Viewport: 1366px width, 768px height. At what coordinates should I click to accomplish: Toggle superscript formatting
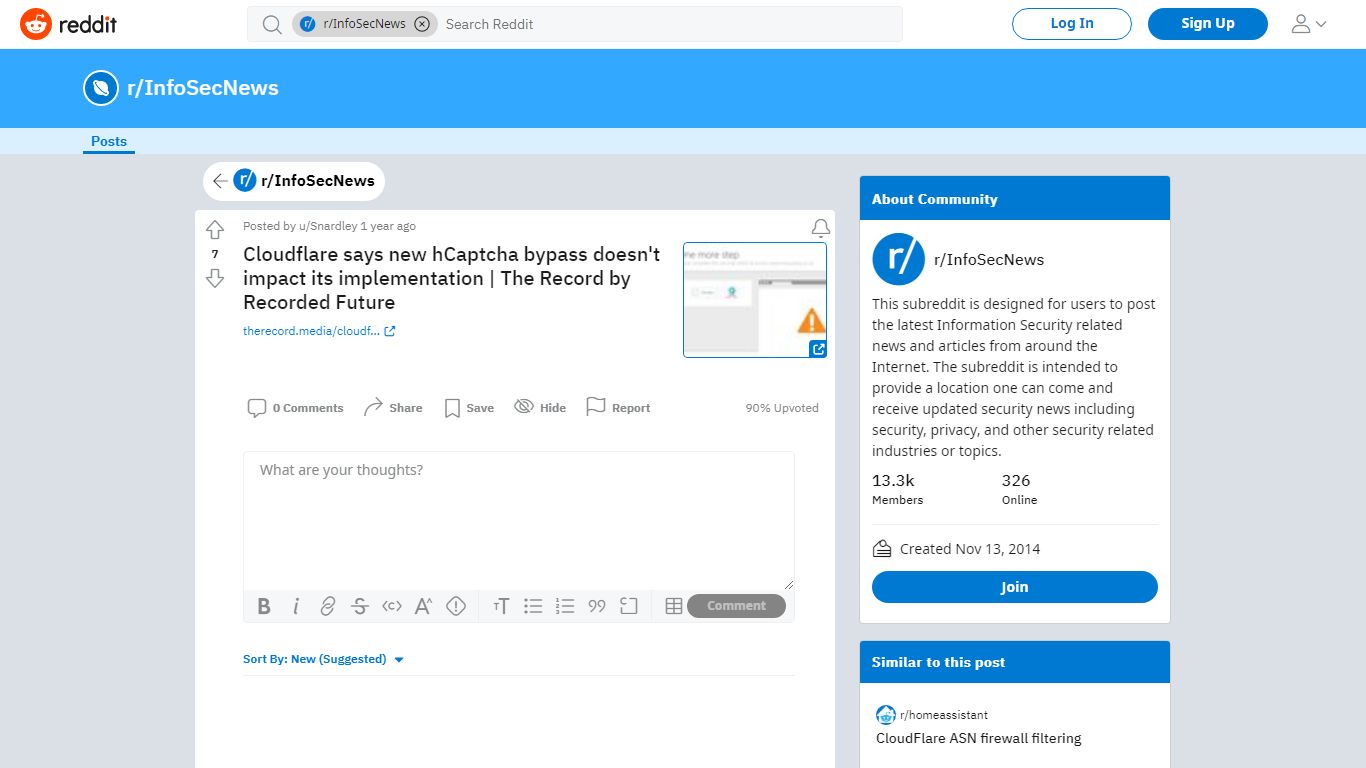424,606
